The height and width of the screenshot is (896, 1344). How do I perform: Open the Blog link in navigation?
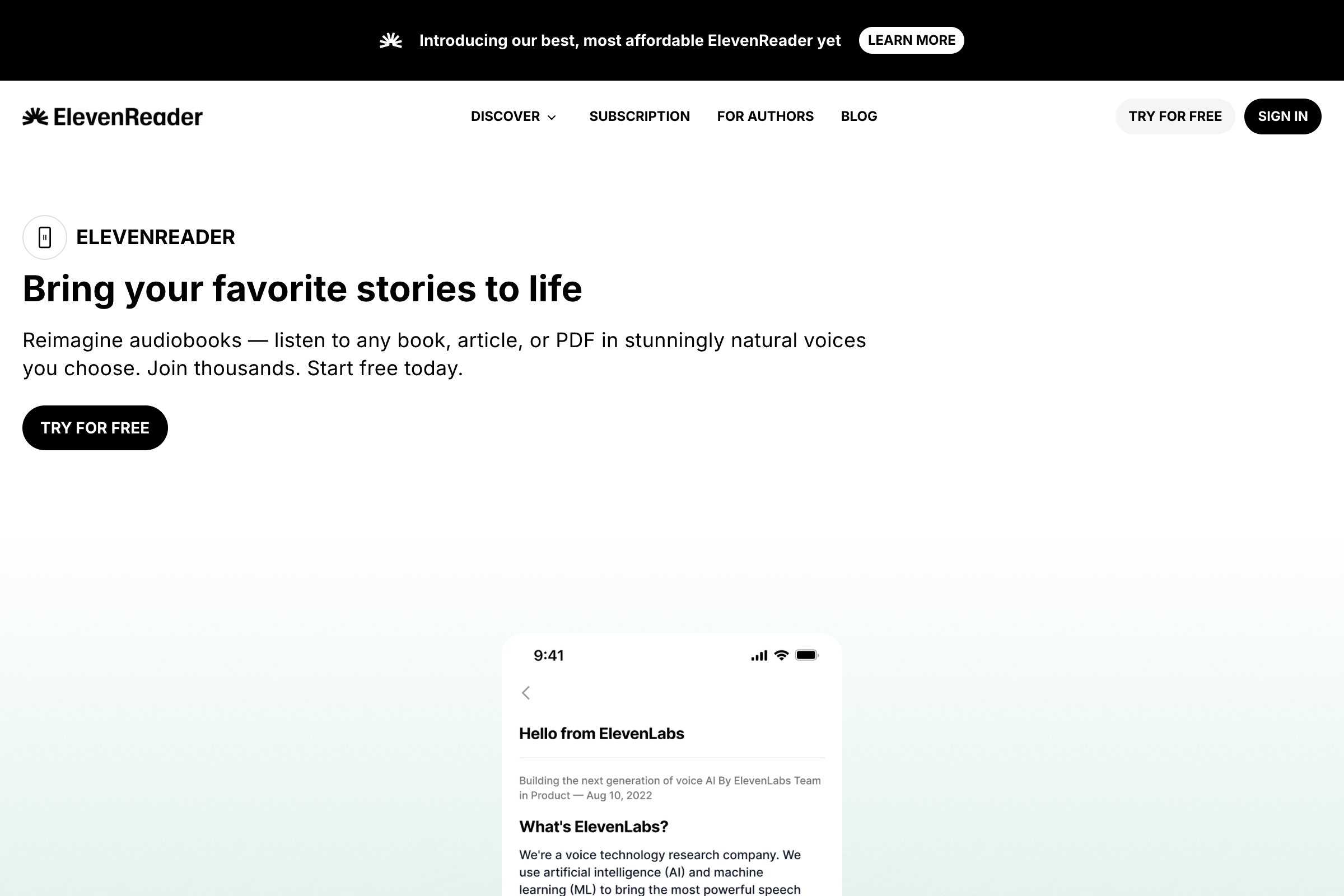point(859,116)
